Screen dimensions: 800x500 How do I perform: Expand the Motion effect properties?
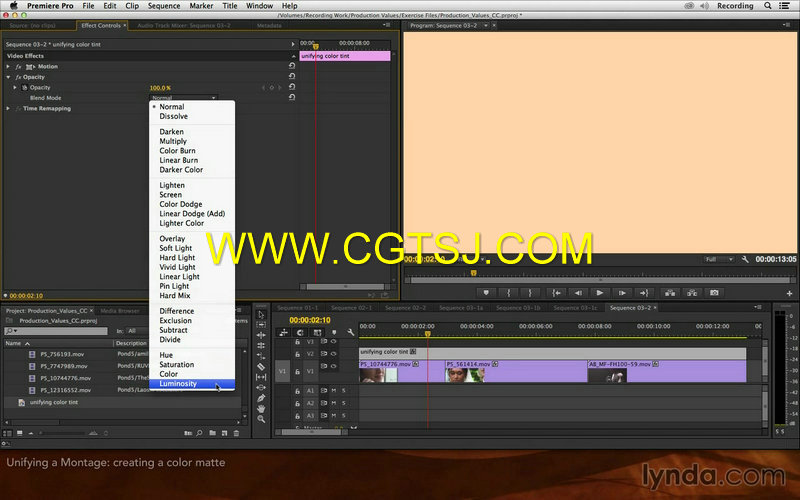(8, 66)
